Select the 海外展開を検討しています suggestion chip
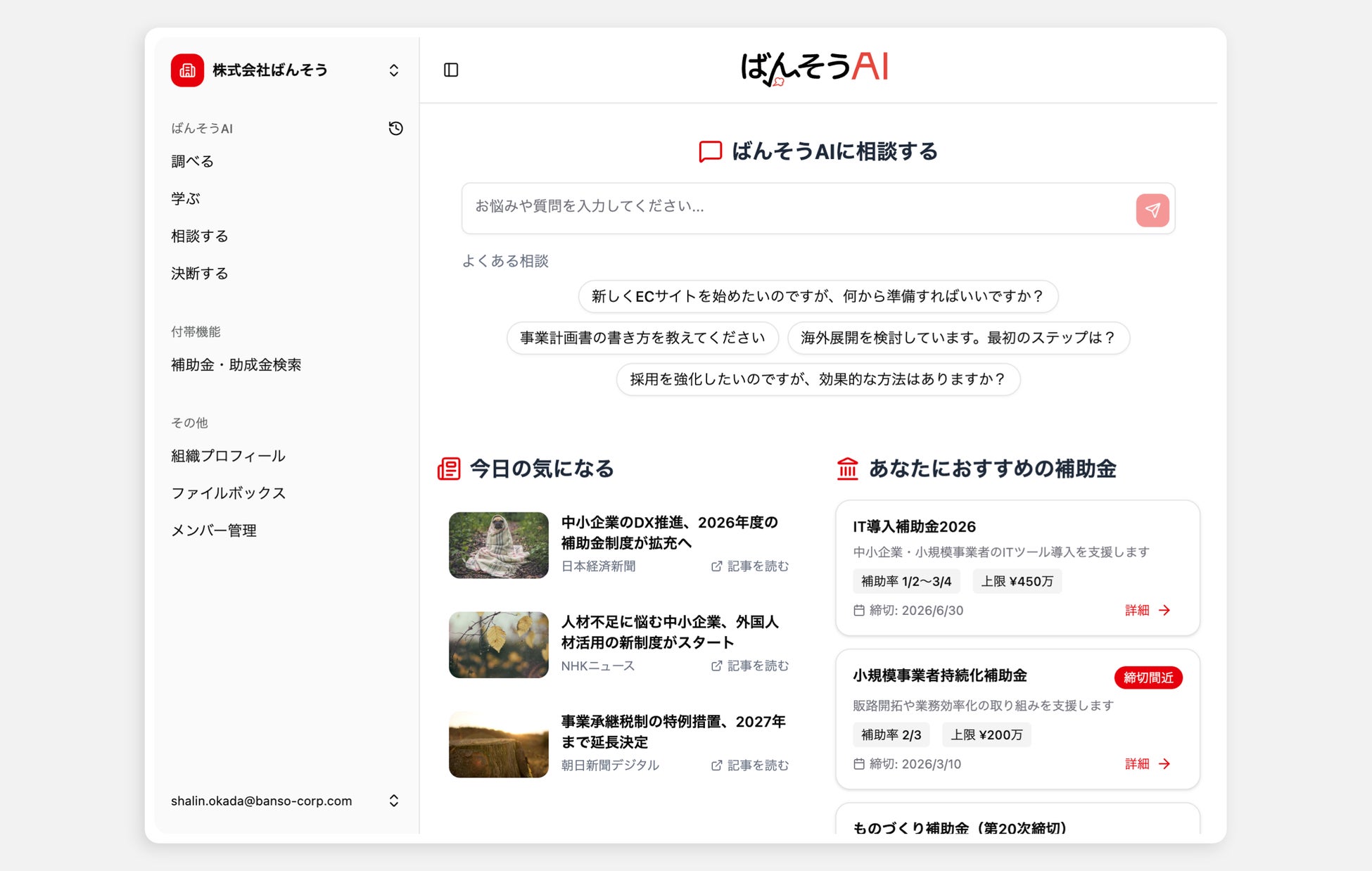The image size is (1372, 871). [x=958, y=338]
